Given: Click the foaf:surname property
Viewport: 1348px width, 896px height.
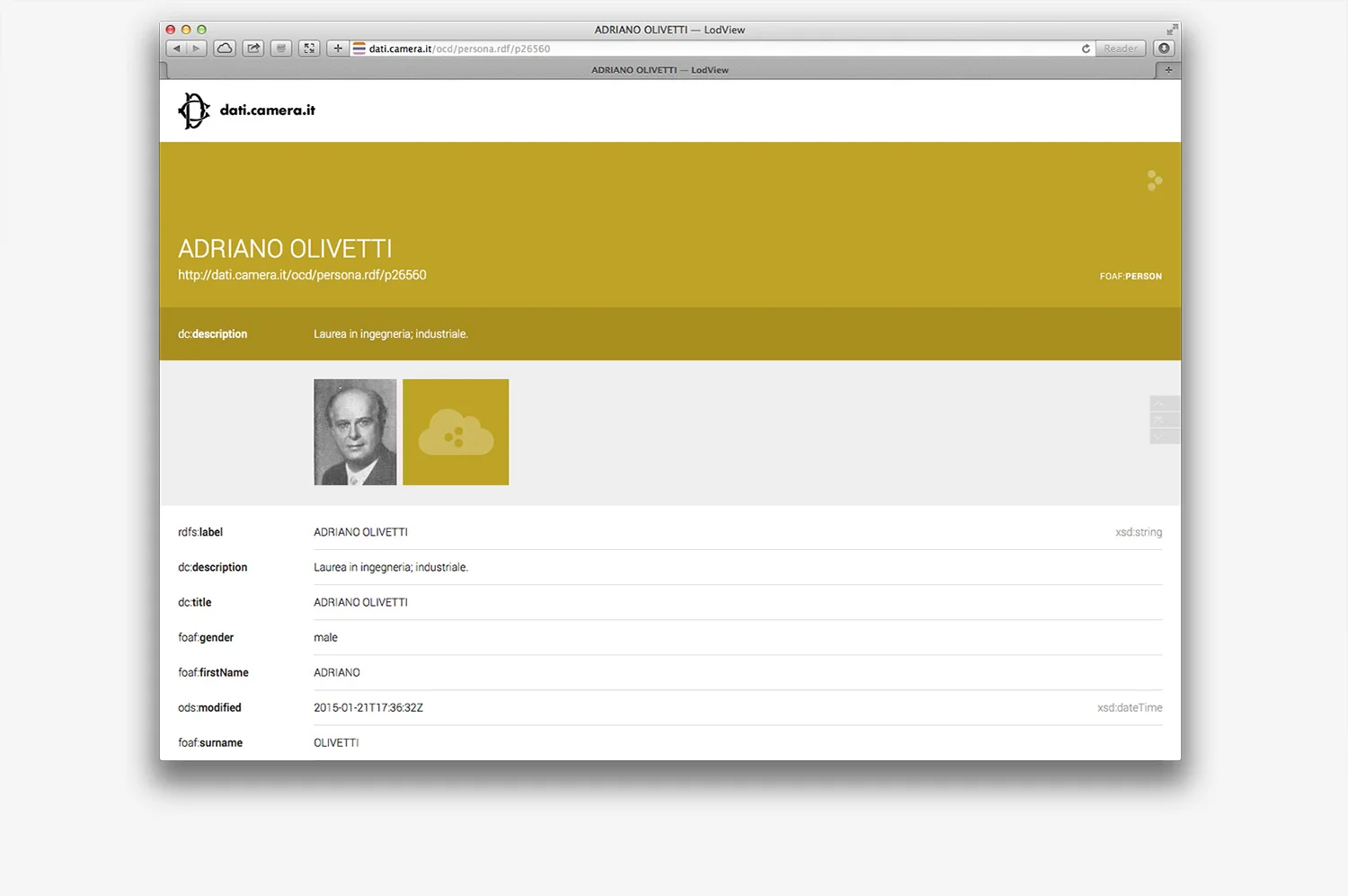Looking at the screenshot, I should (210, 742).
